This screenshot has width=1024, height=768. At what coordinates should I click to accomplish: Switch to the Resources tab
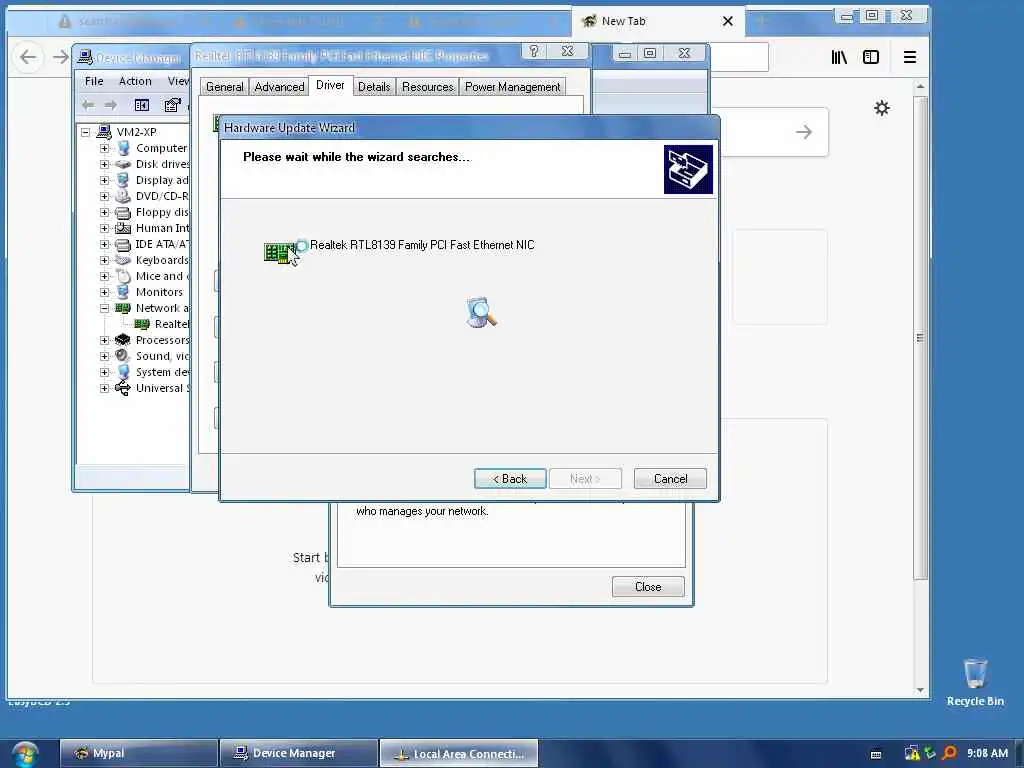[x=427, y=87]
